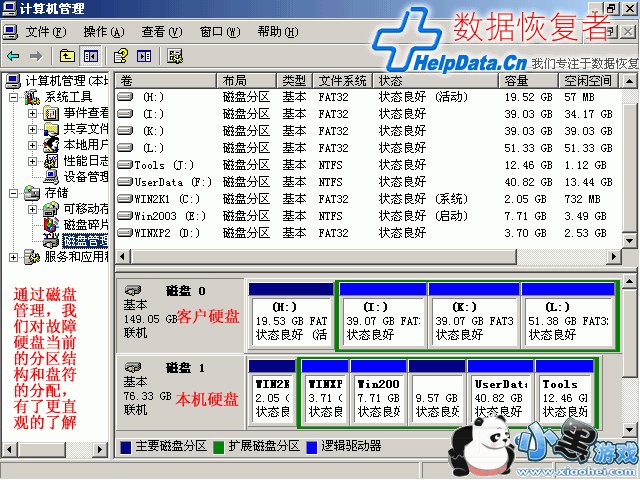Viewport: 640px width, 480px height.
Task: Open the 查看(V) menu
Action: coord(162,31)
